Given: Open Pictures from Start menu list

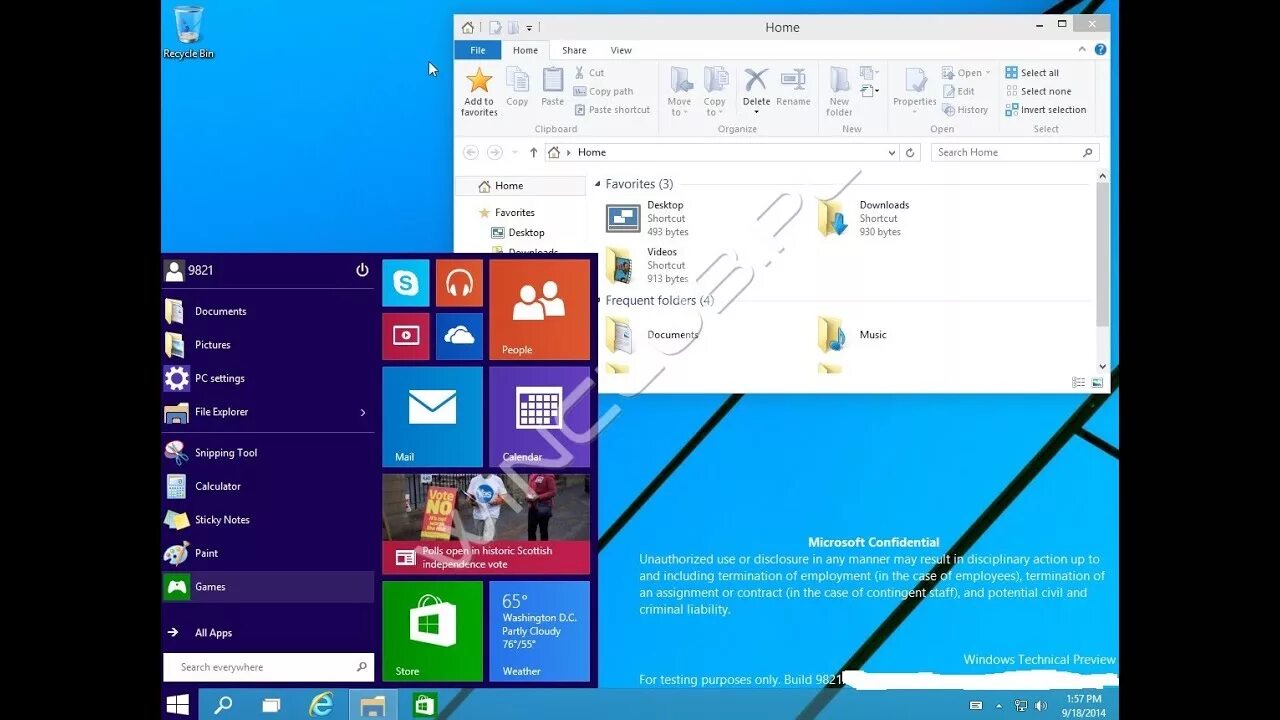Looking at the screenshot, I should (x=268, y=345).
